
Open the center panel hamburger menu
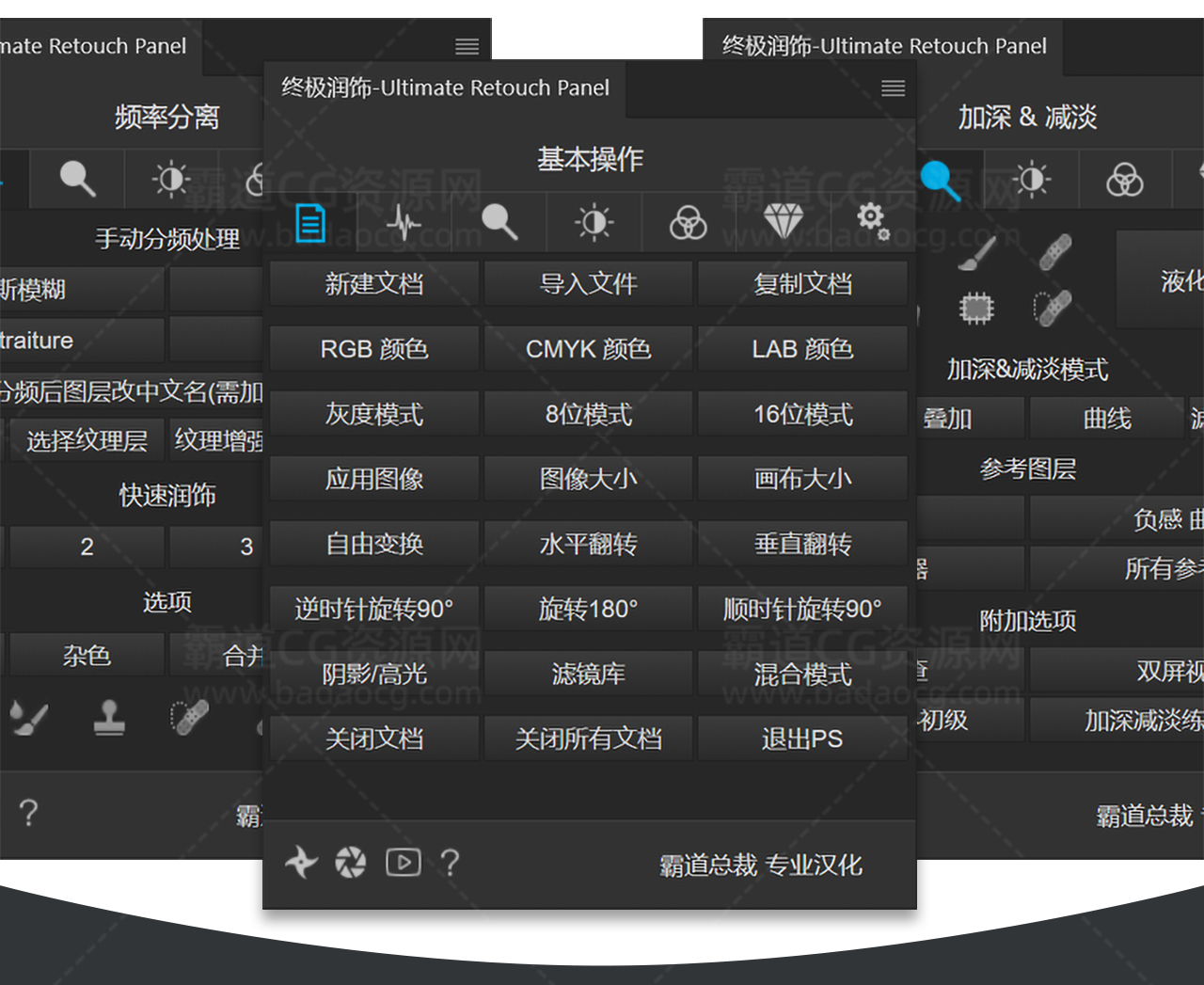(x=893, y=88)
